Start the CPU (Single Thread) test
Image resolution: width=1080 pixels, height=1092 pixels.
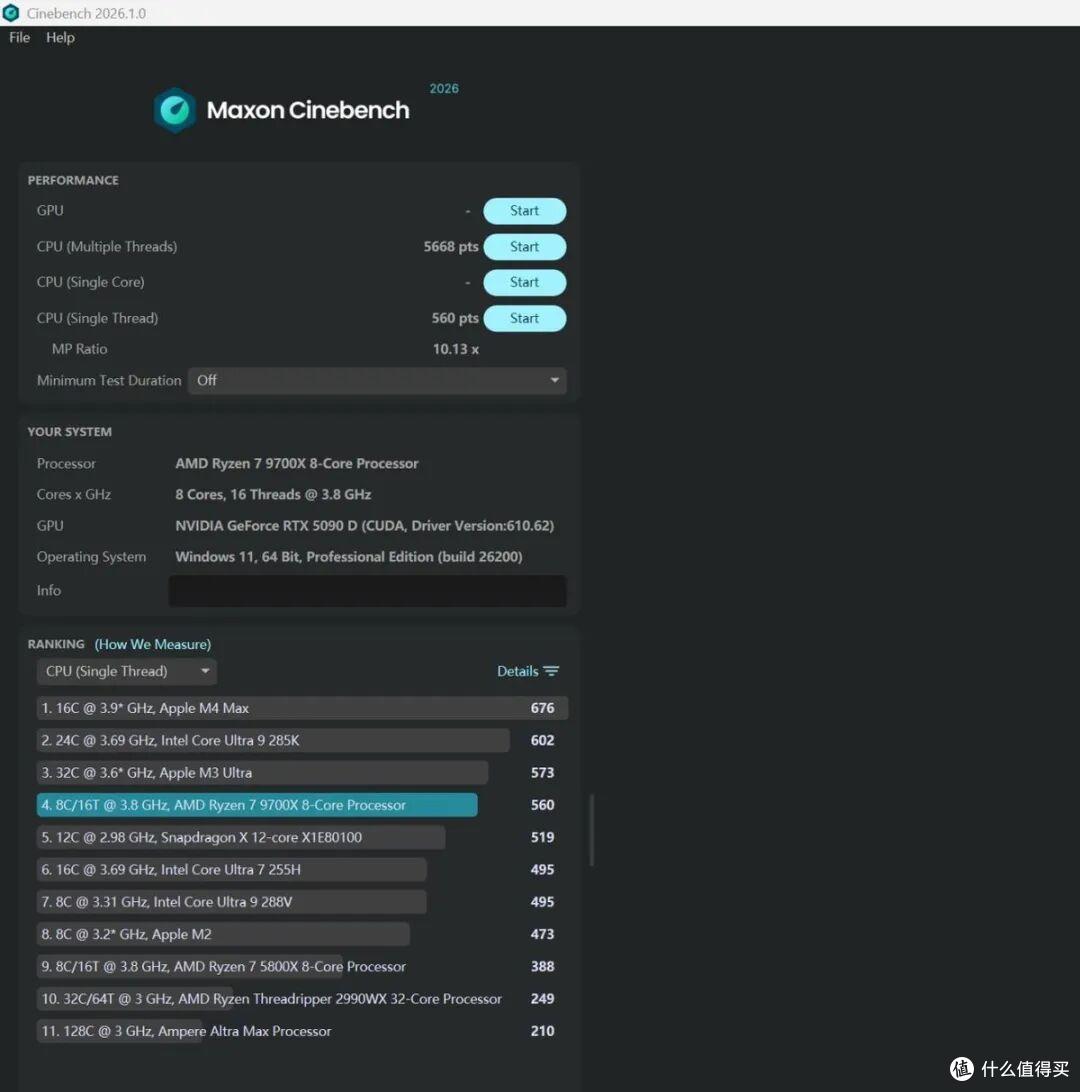pyautogui.click(x=524, y=318)
